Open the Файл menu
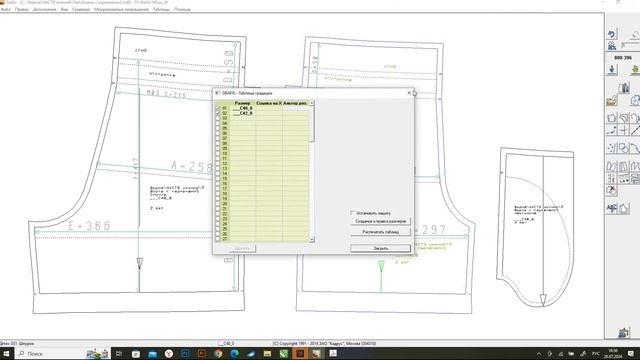 [x=6, y=9]
